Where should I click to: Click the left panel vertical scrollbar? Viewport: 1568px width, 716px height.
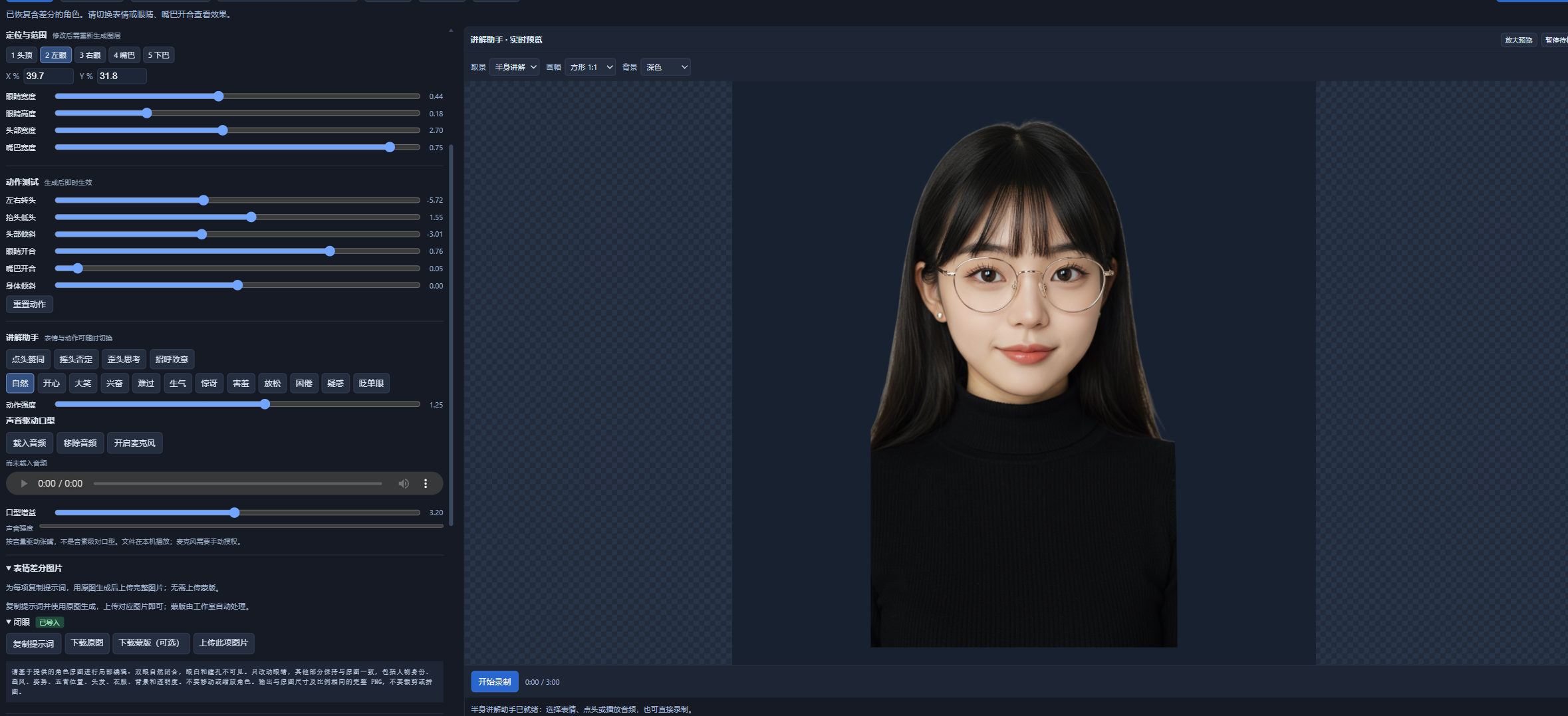click(x=452, y=335)
